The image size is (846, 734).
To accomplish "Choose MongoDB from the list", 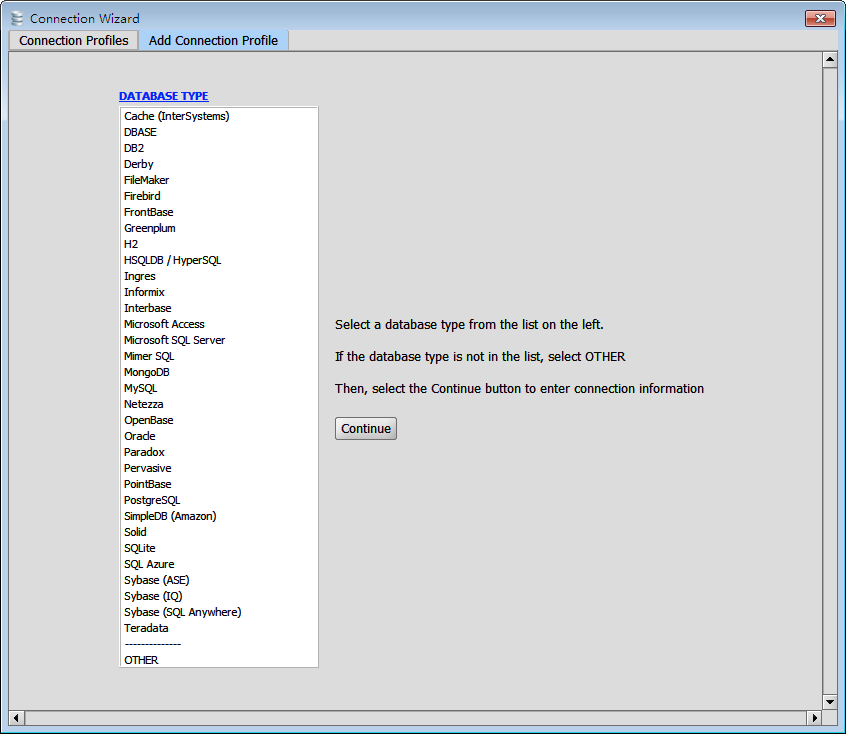I will coord(219,372).
